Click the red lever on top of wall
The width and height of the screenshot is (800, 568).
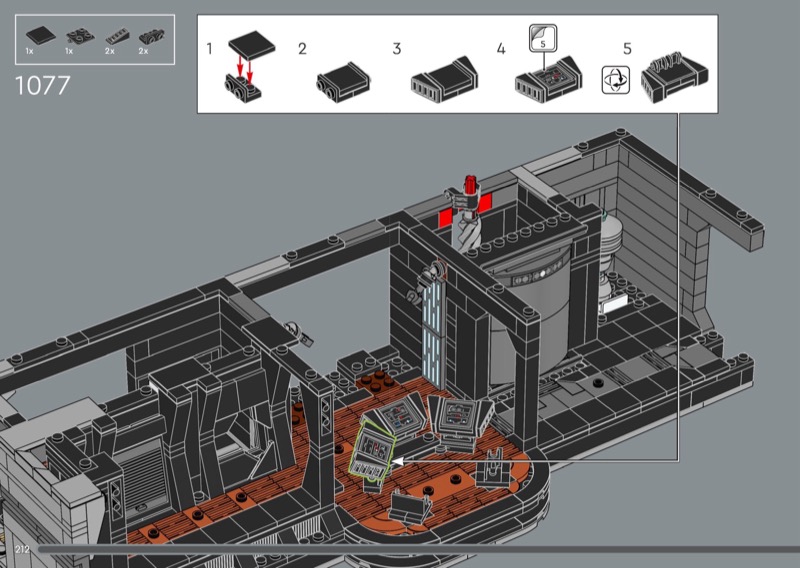click(x=469, y=187)
